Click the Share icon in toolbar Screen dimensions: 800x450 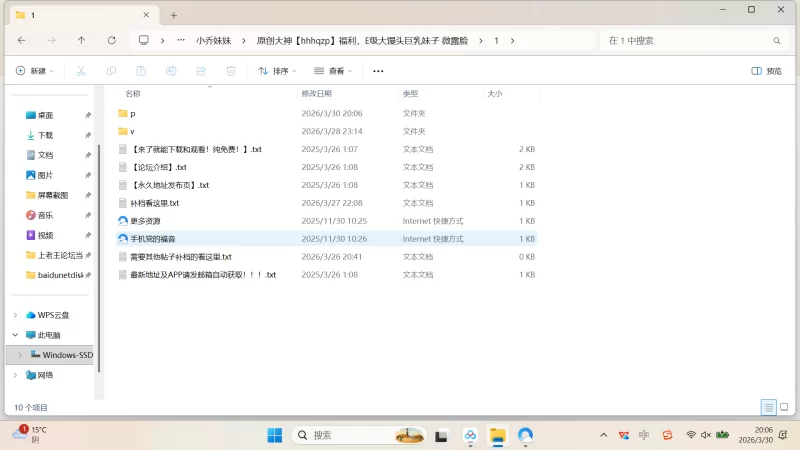[201, 71]
